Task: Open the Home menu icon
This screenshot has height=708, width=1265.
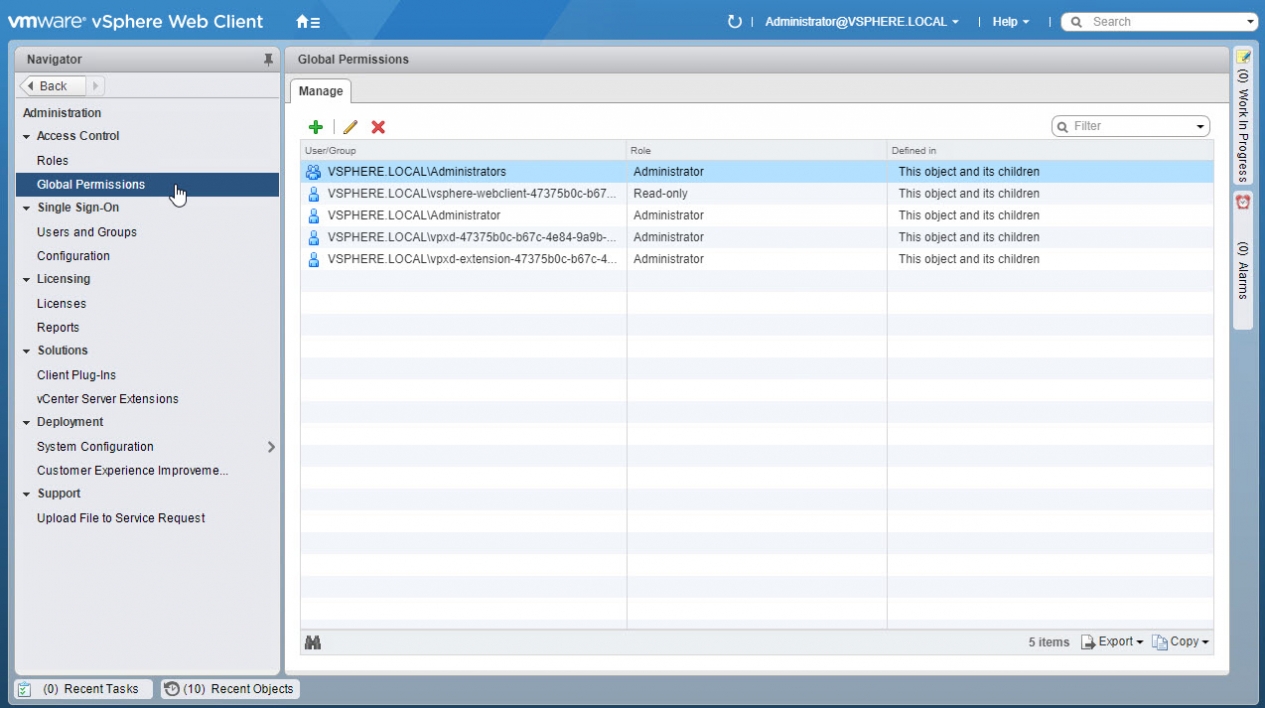Action: coord(308,21)
